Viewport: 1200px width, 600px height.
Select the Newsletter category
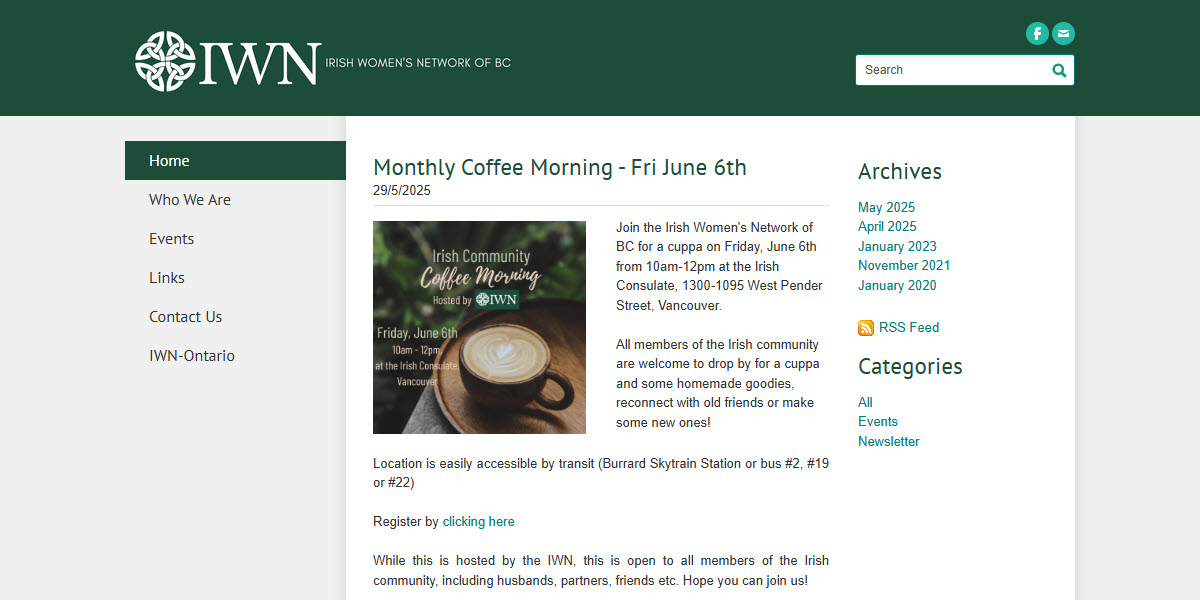click(x=888, y=440)
